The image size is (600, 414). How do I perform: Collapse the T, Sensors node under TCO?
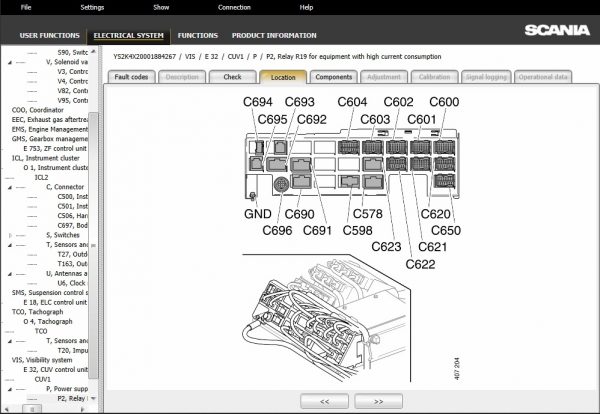[10, 341]
